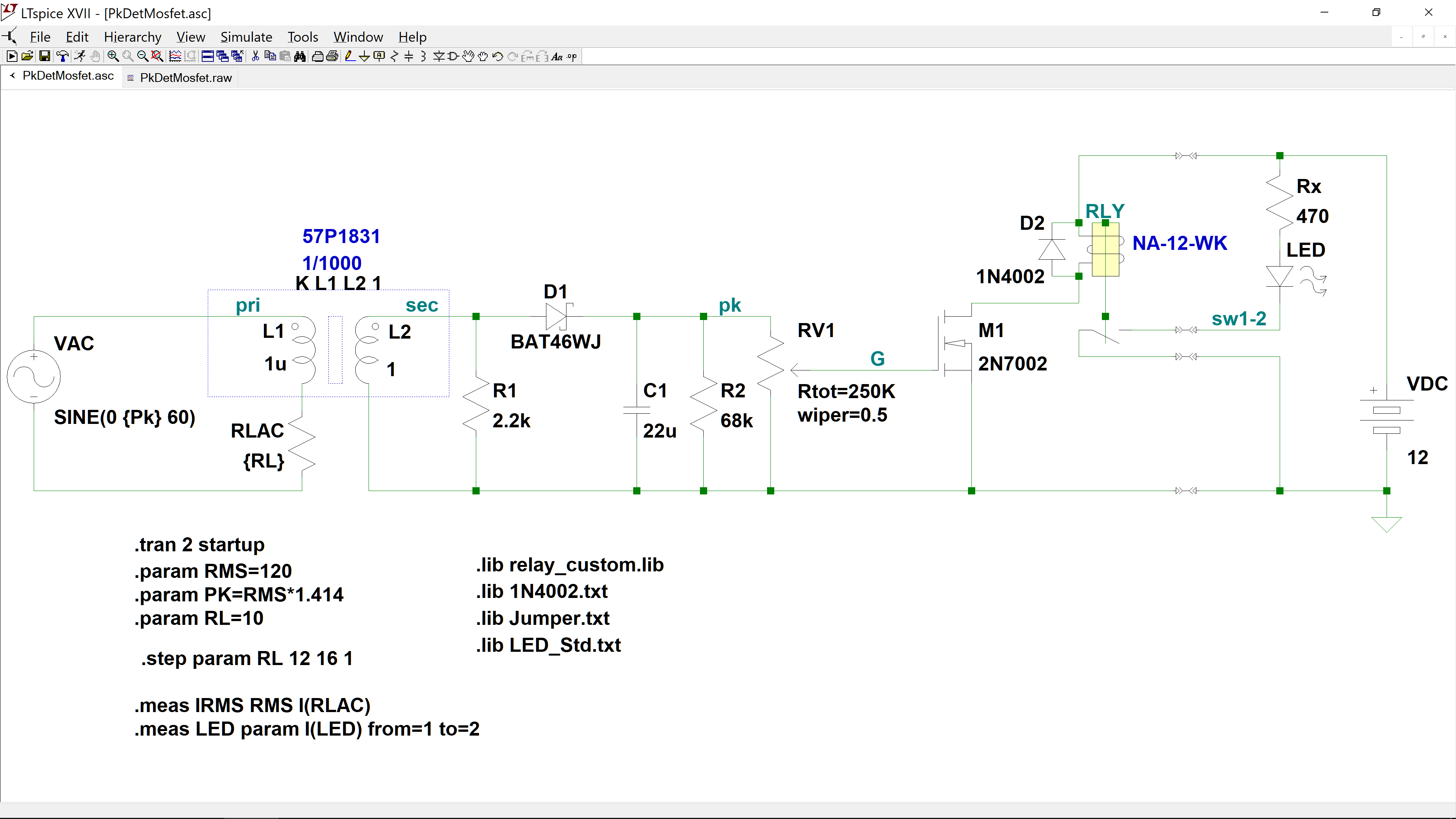Image resolution: width=1456 pixels, height=819 pixels.
Task: Select the Place Component gate icon
Action: [453, 56]
